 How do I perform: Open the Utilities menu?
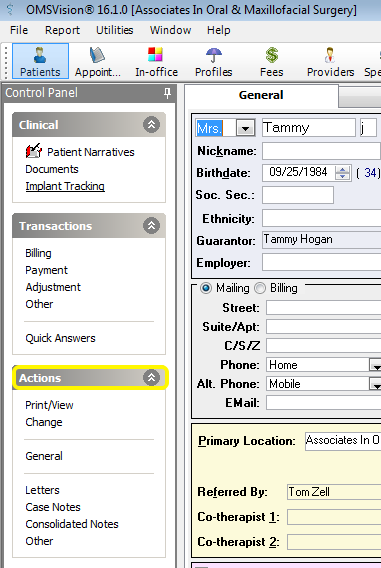tap(114, 30)
